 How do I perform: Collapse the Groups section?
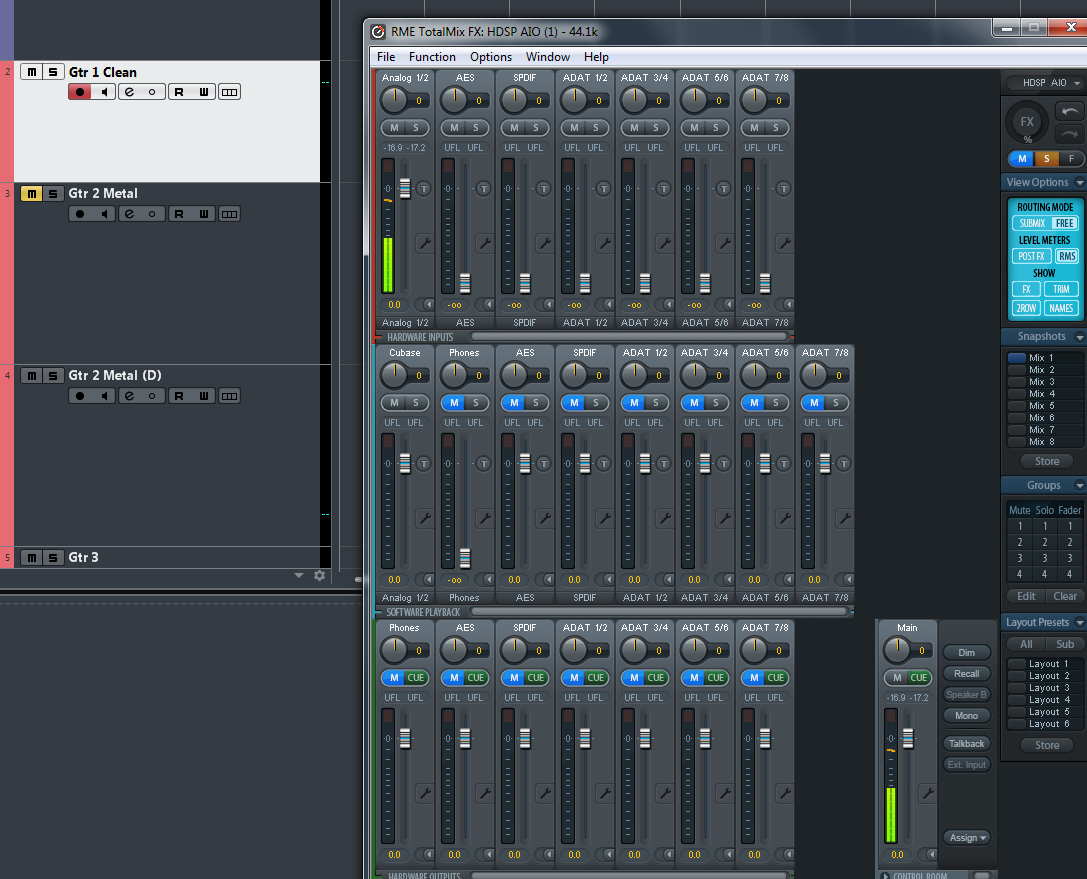1079,485
